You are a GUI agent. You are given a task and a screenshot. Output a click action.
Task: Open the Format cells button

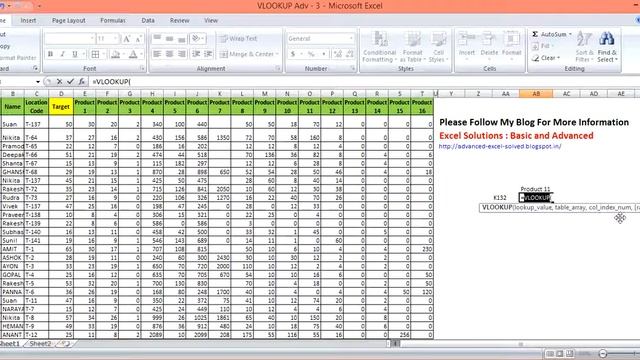click(x=511, y=46)
